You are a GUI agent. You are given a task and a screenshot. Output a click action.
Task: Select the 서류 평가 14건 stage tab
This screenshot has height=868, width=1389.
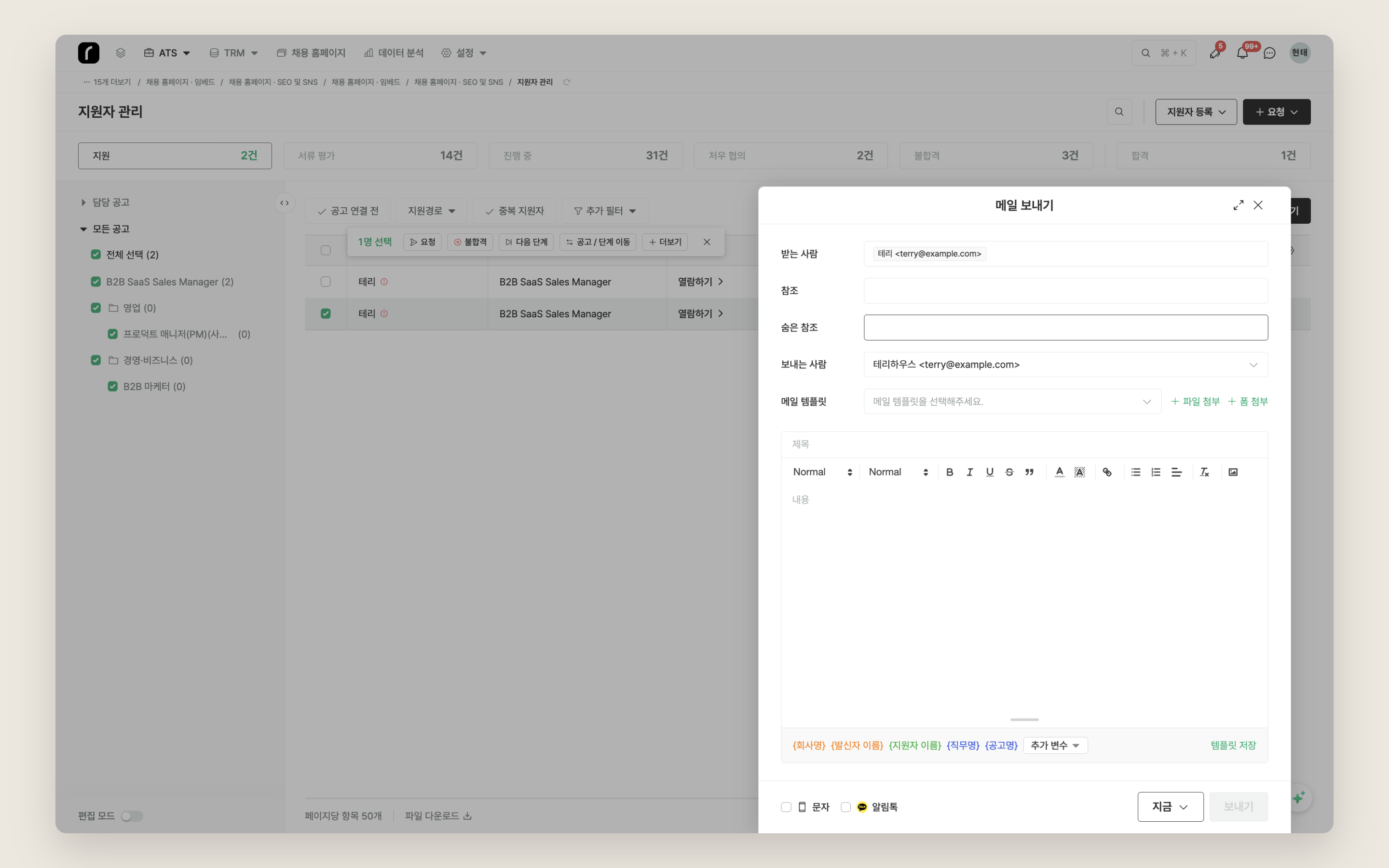click(x=380, y=156)
